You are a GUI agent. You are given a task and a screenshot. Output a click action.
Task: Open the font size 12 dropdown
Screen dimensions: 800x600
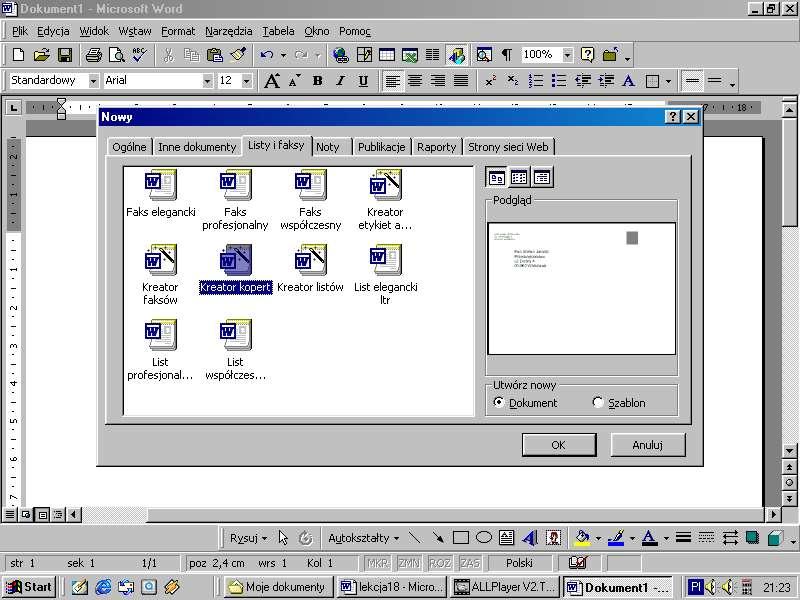point(247,81)
